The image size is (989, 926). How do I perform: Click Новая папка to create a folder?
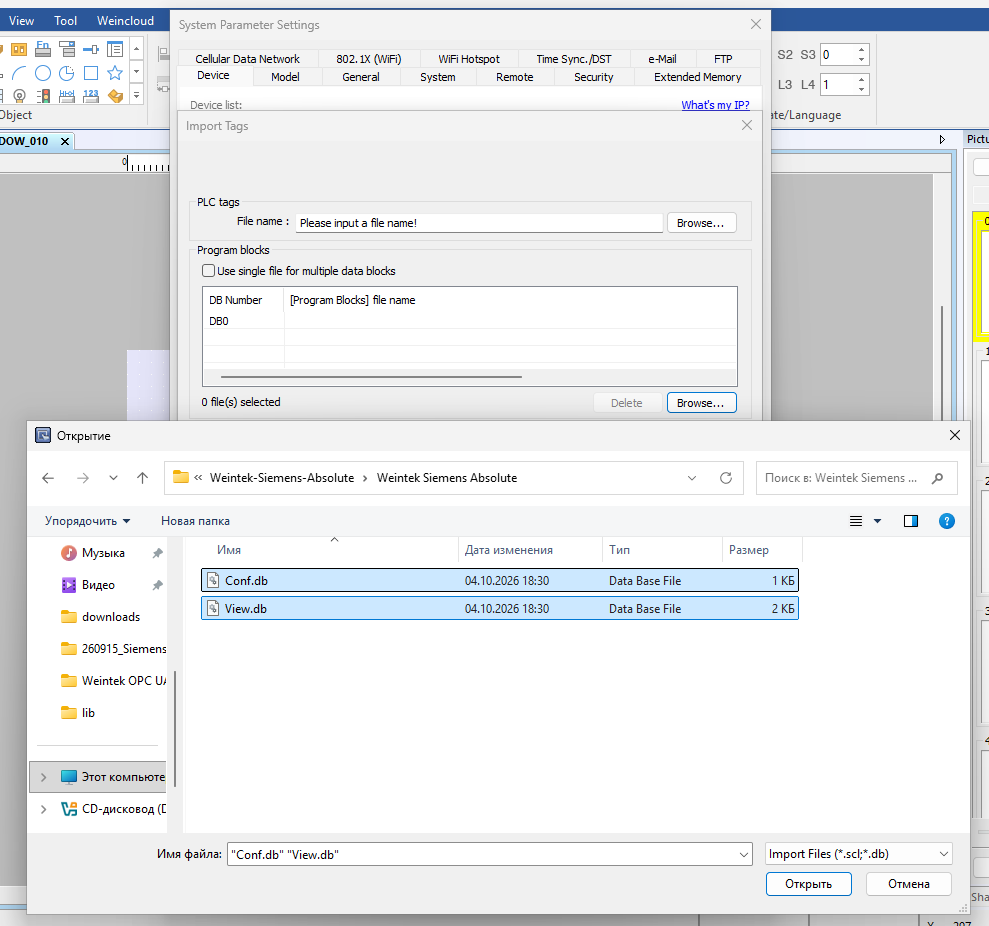tap(196, 521)
